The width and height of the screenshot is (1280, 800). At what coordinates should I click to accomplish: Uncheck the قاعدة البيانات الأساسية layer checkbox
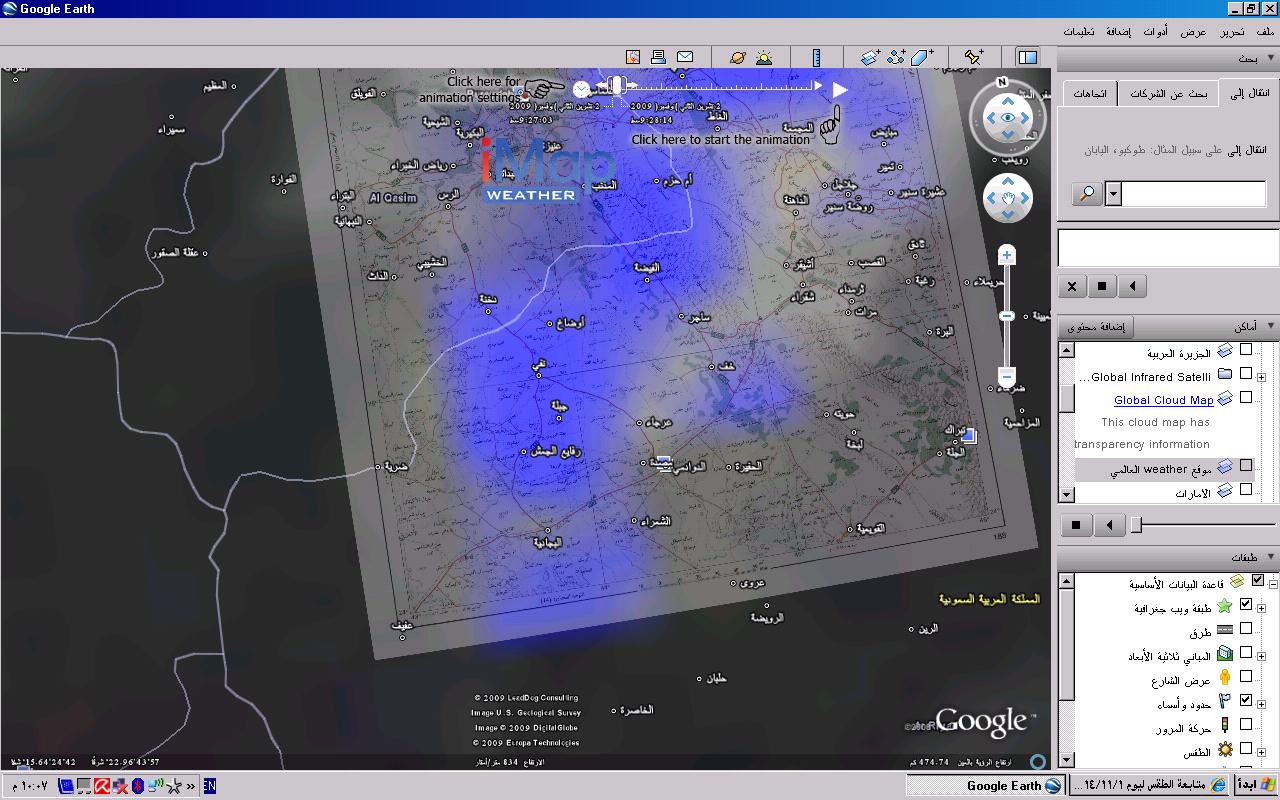pyautogui.click(x=1258, y=580)
